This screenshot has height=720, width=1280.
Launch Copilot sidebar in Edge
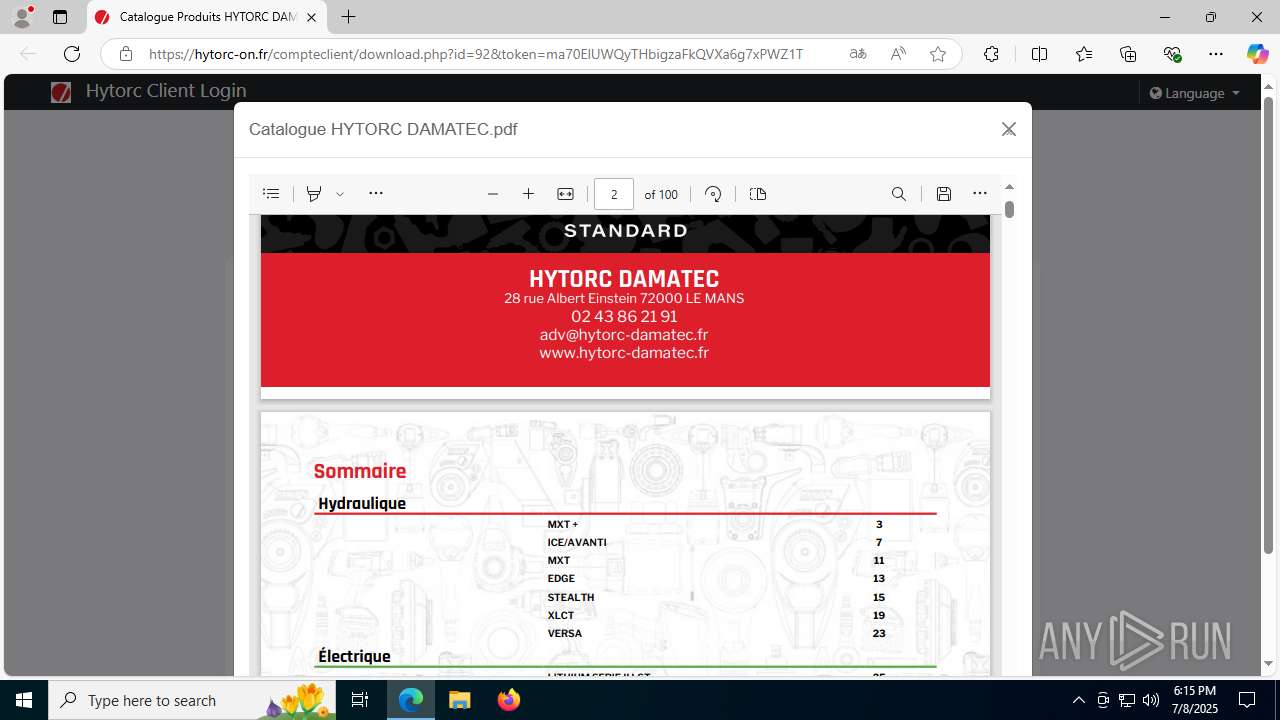(x=1257, y=54)
